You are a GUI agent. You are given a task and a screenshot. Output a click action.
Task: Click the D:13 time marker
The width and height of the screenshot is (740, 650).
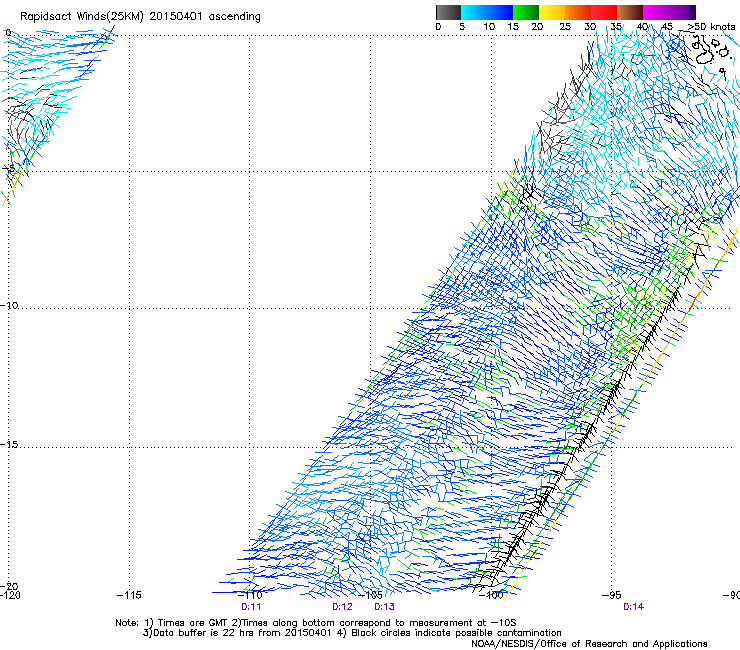384,607
